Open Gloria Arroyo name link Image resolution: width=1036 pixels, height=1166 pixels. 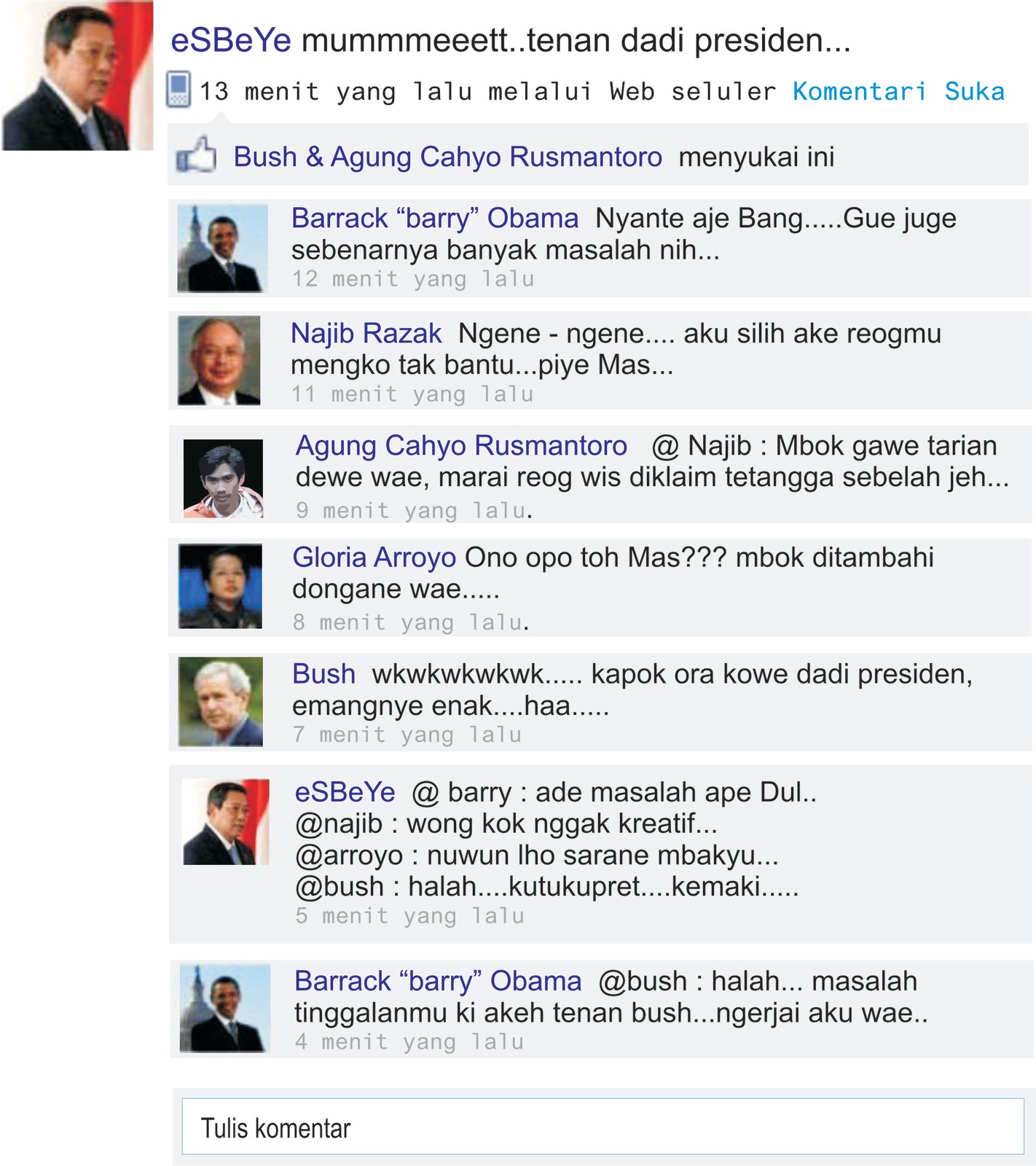(x=374, y=557)
